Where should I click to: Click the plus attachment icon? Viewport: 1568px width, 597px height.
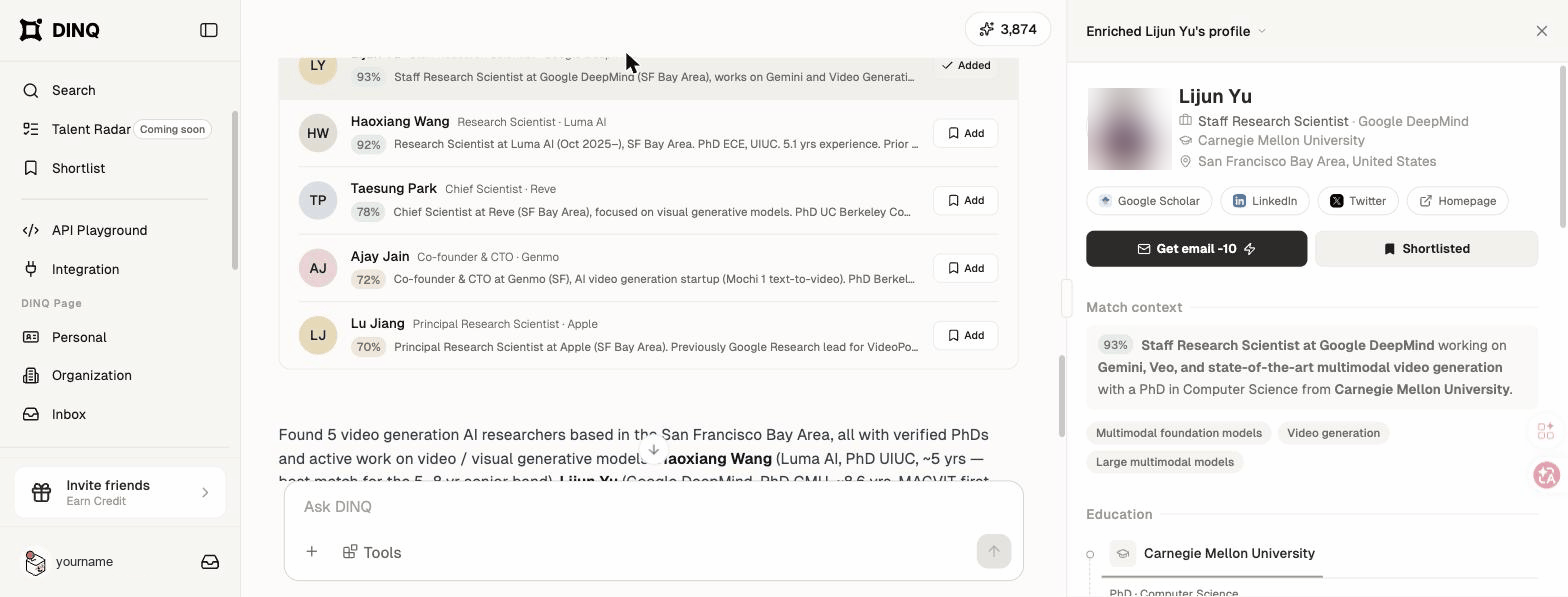312,552
